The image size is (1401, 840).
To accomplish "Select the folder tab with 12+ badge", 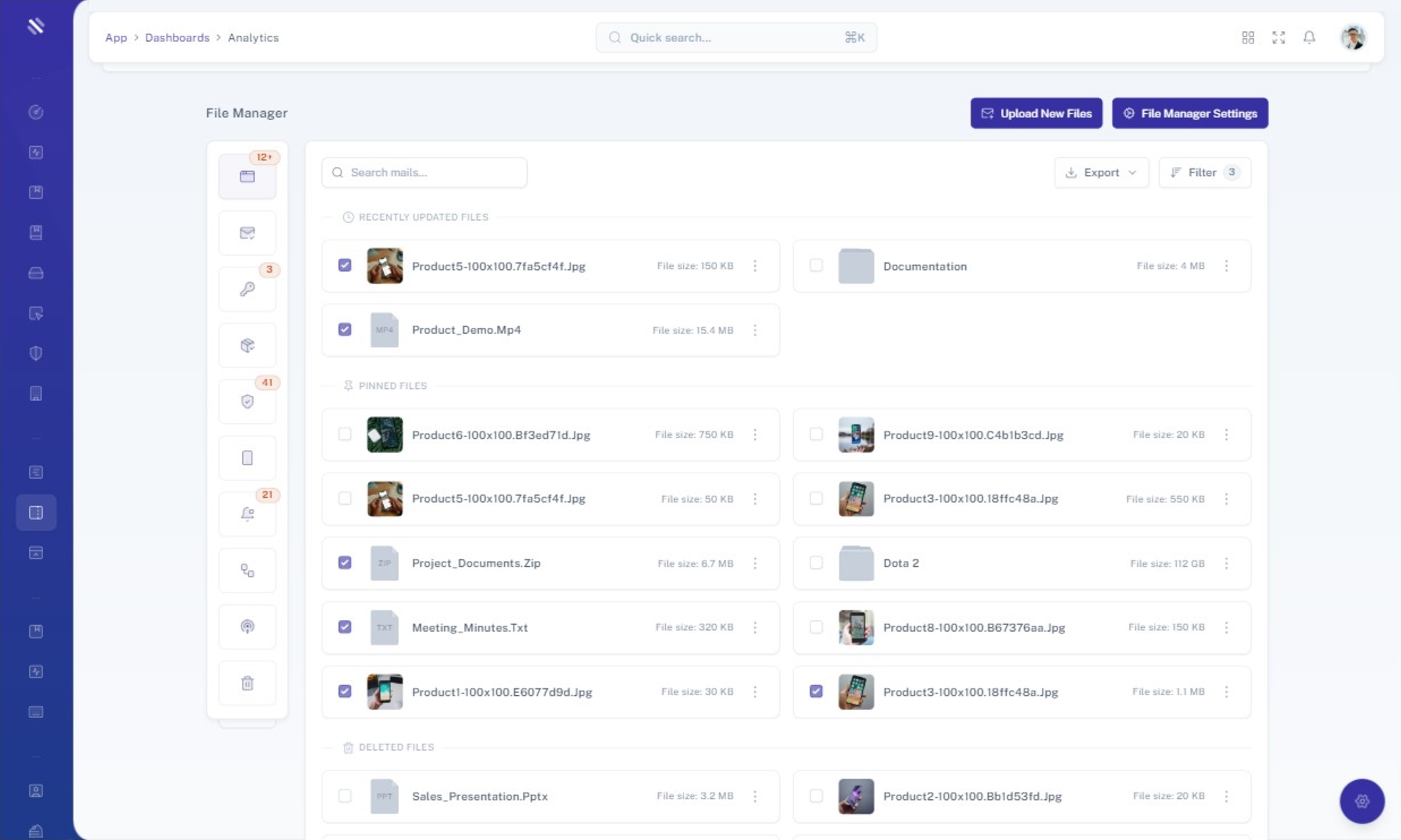I will pyautogui.click(x=247, y=176).
